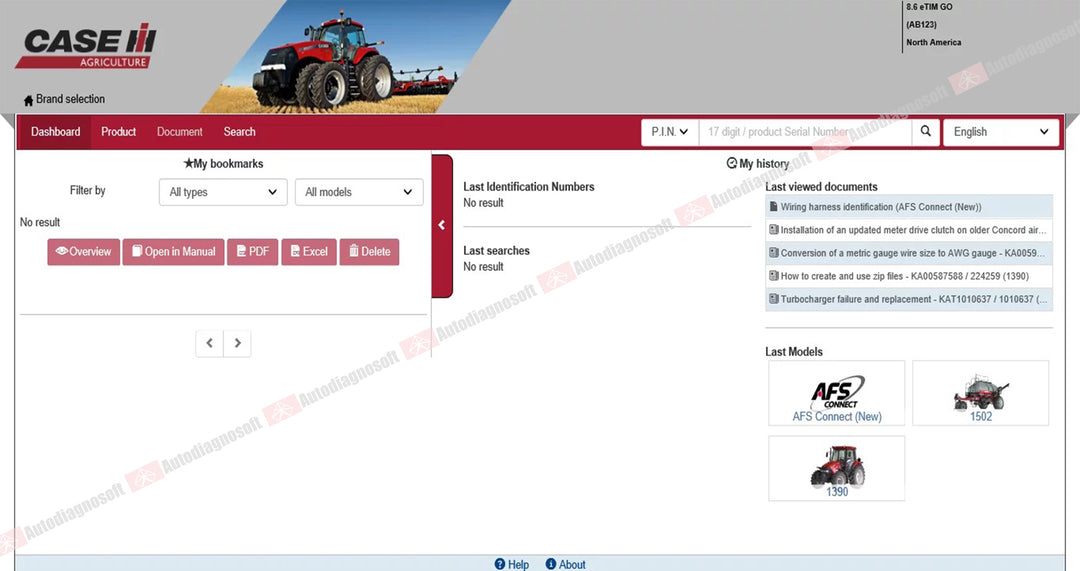Click the My bookmarks star heading

click(223, 163)
